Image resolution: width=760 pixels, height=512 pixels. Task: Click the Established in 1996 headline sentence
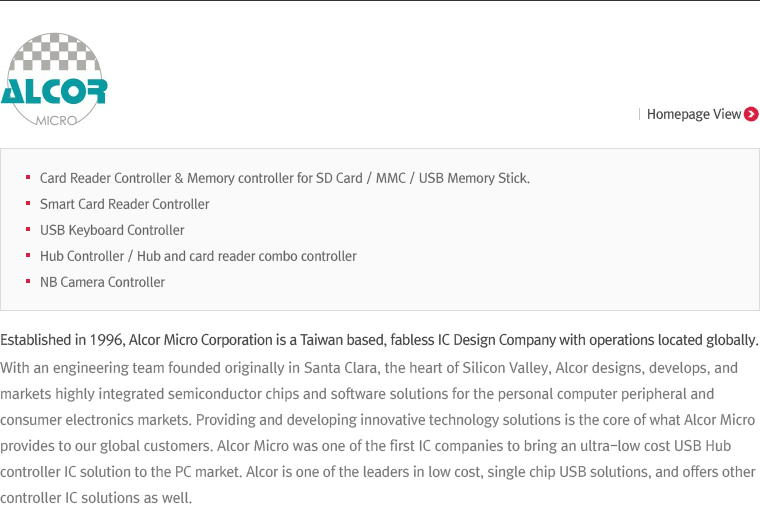coord(380,340)
